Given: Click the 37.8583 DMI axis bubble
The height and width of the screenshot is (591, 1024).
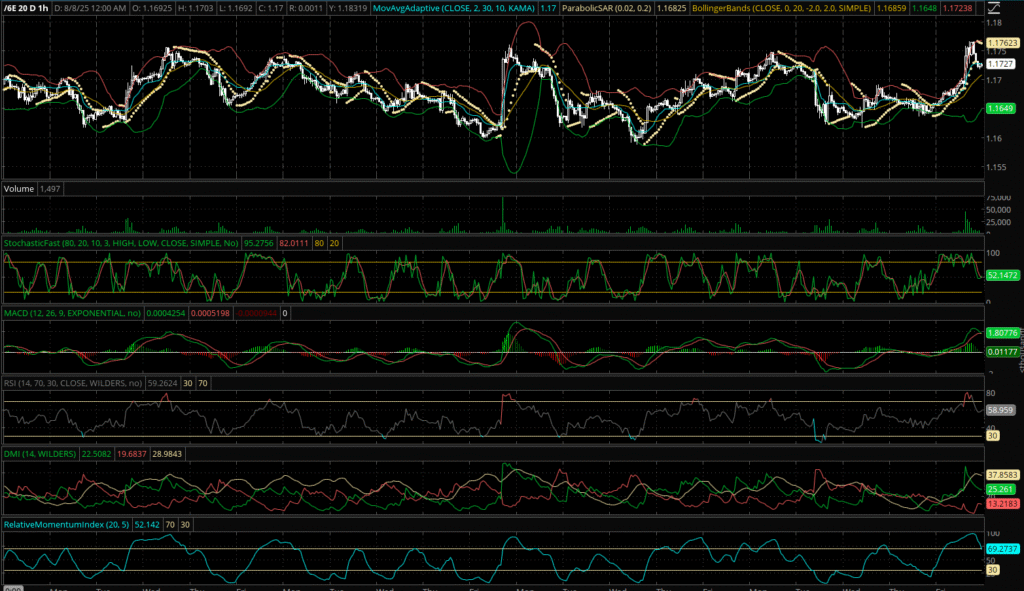Looking at the screenshot, I should tap(1002, 475).
